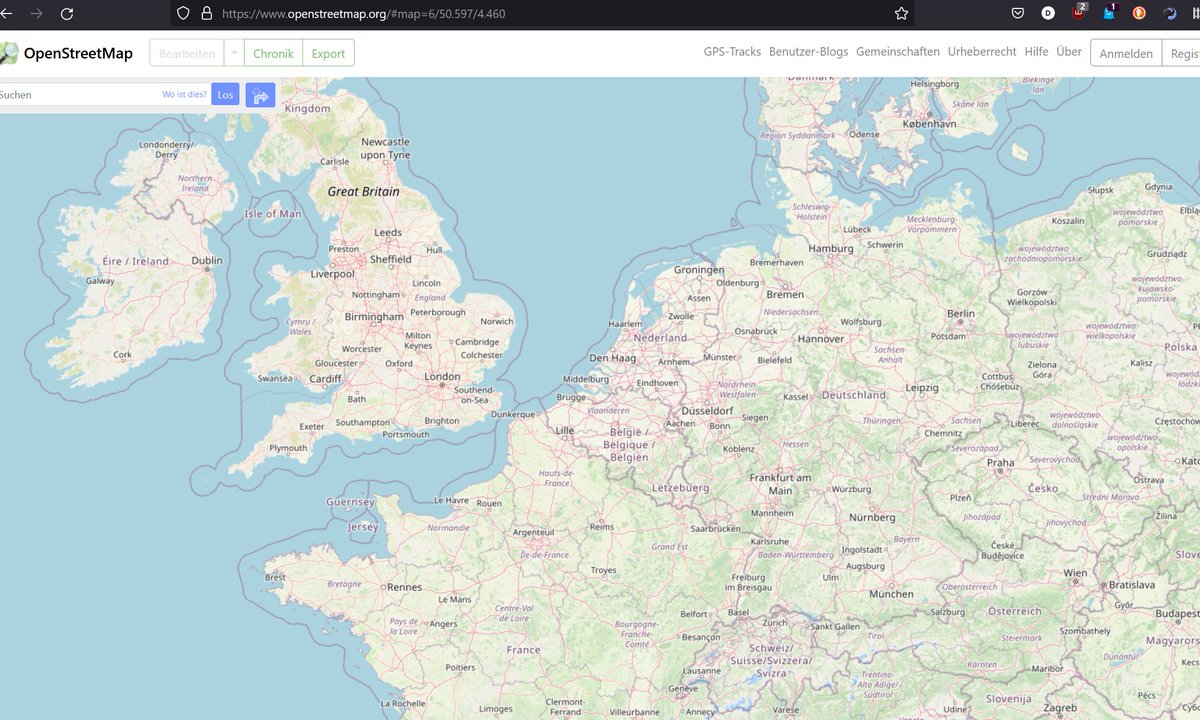Viewport: 1200px width, 720px height.
Task: Open the blue ghost extension icon with badge
Action: (x=1109, y=13)
